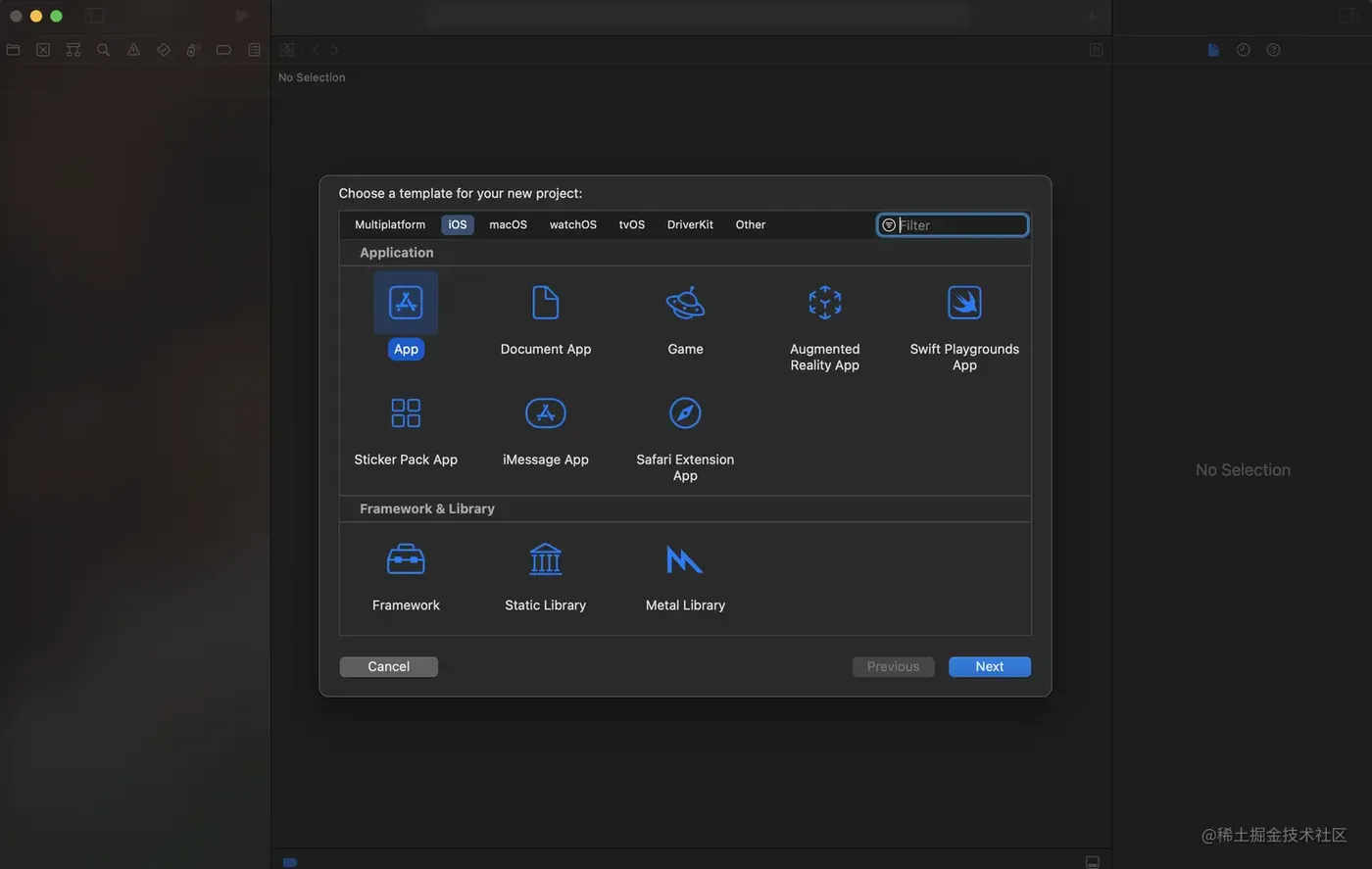The width and height of the screenshot is (1372, 869).
Task: Add an editor with the split button
Action: coord(1097,50)
